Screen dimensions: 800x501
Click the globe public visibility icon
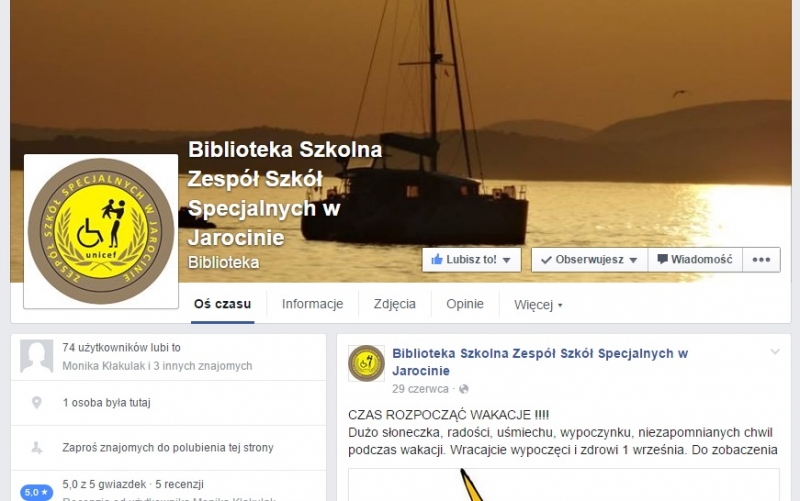point(464,389)
